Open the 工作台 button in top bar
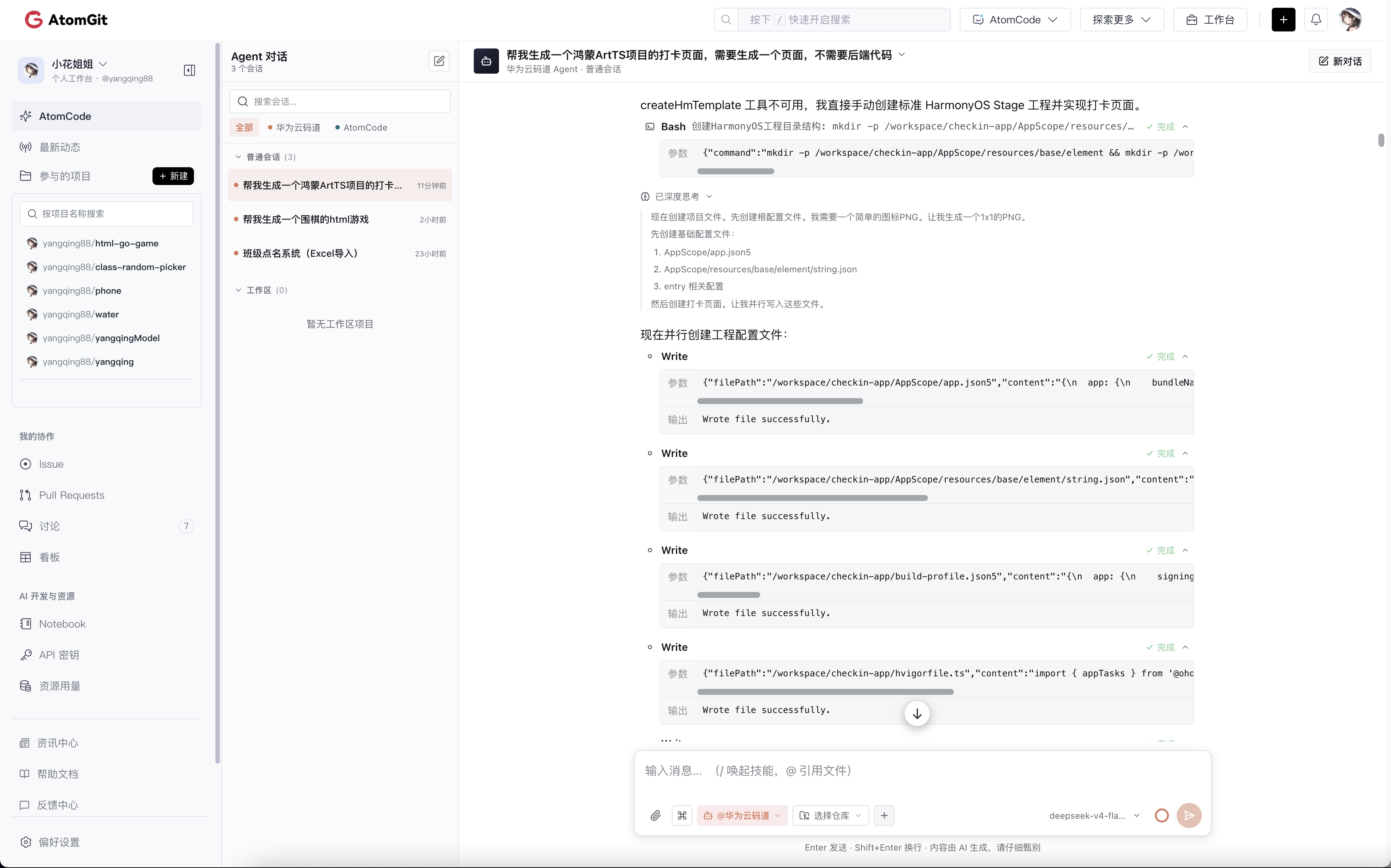The width and height of the screenshot is (1391, 868). tap(1210, 20)
